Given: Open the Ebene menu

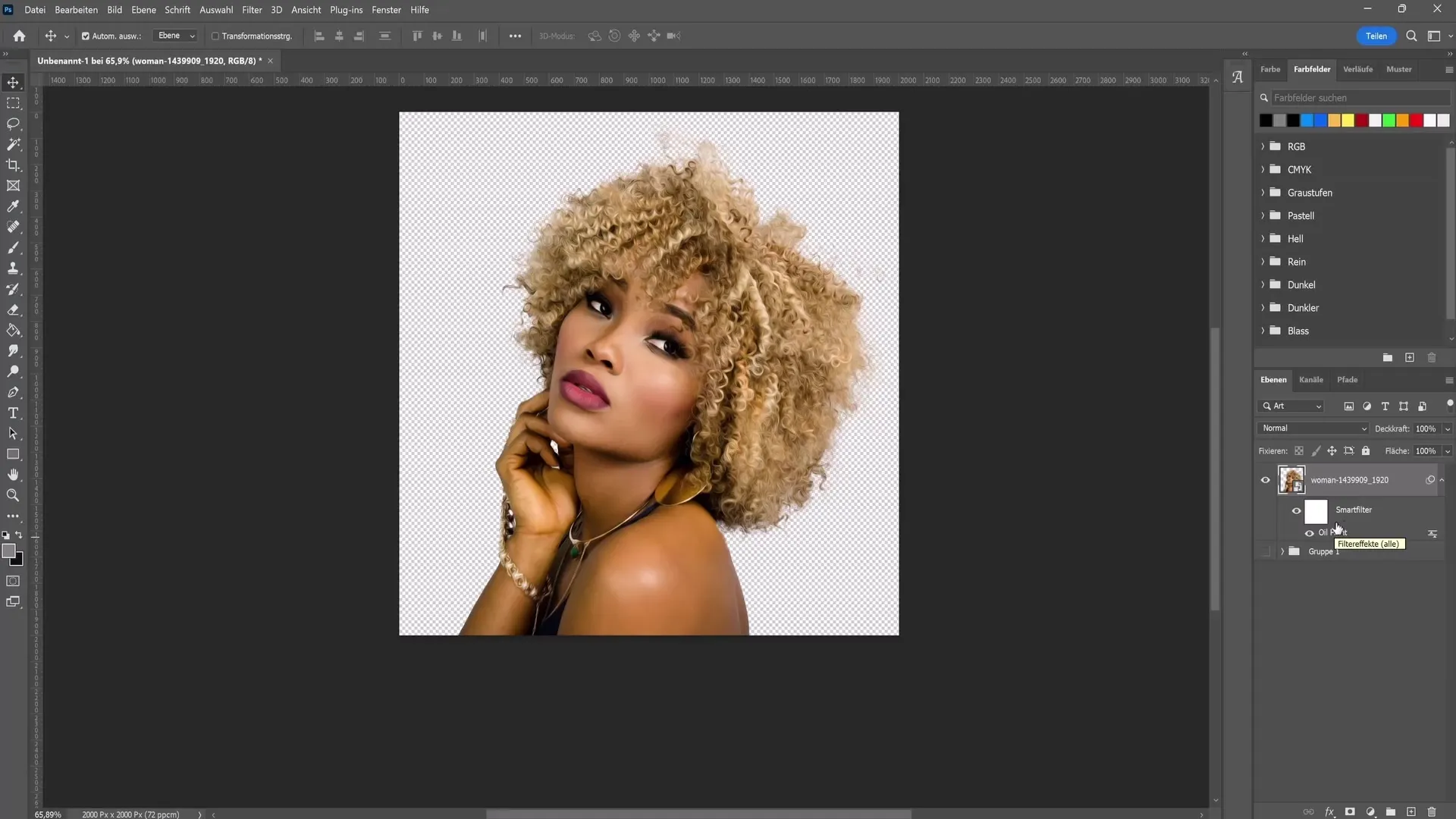Looking at the screenshot, I should click(143, 9).
